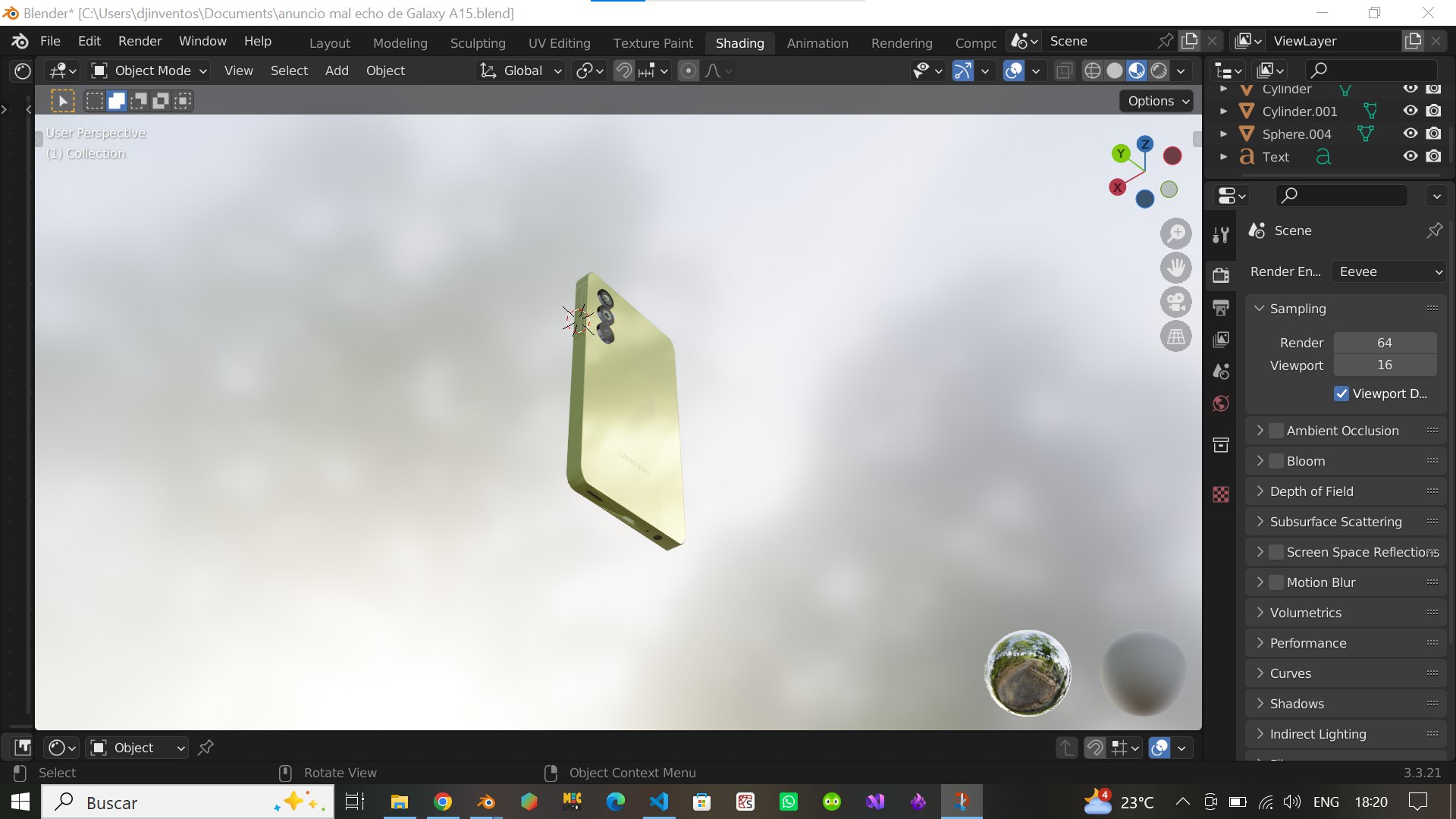Viewport: 1456px width, 819px height.
Task: Open the viewport Add menu
Action: pyautogui.click(x=337, y=71)
